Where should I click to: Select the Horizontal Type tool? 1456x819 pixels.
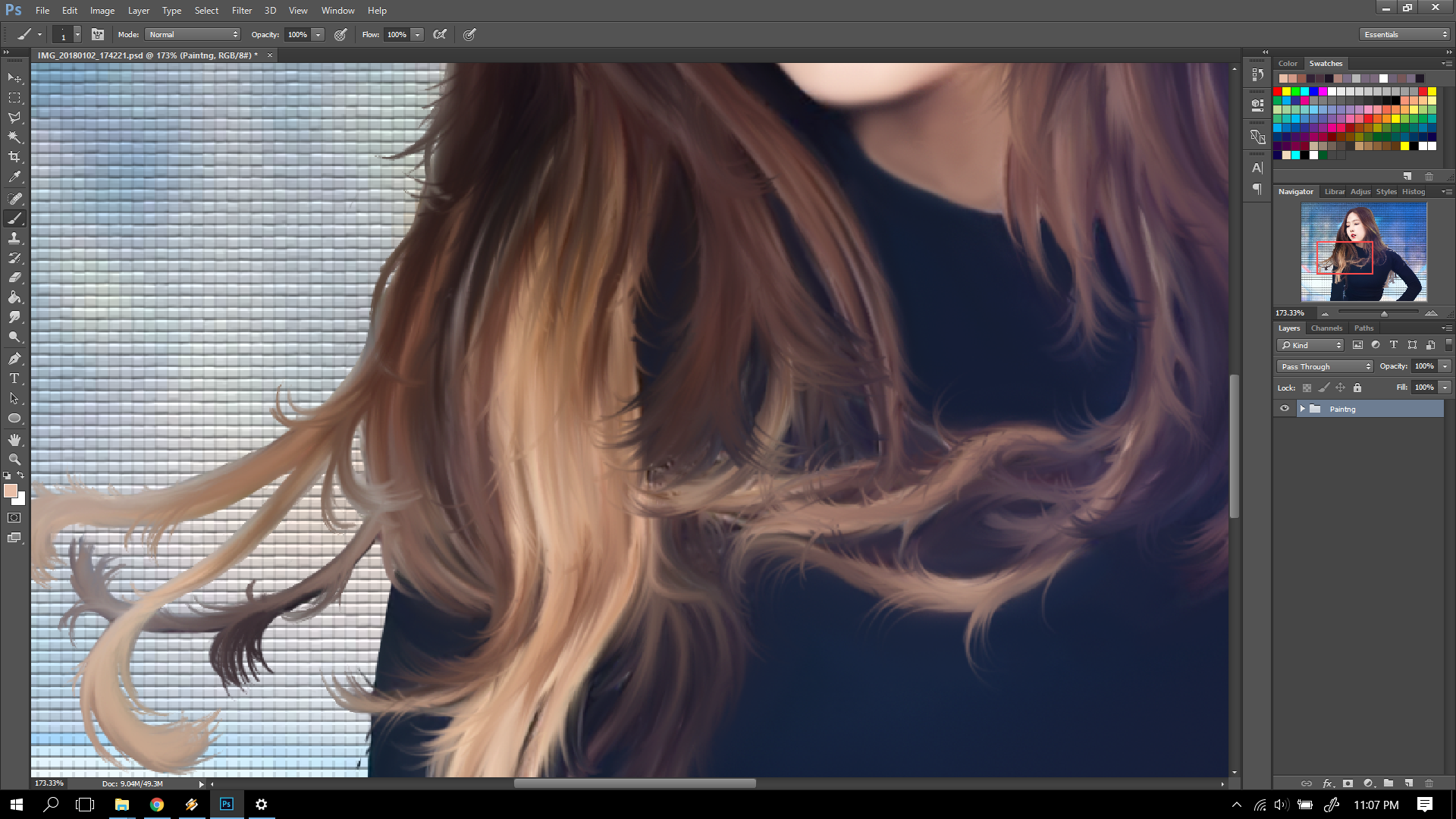click(14, 378)
